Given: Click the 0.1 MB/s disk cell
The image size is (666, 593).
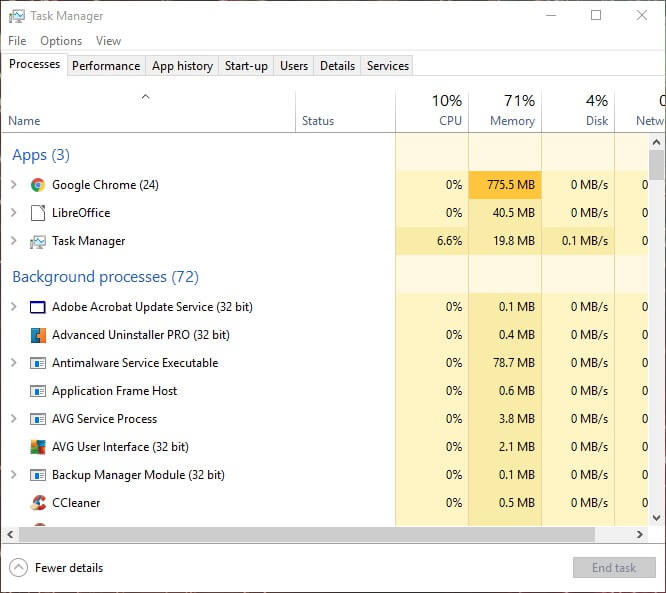Looking at the screenshot, I should point(578,241).
